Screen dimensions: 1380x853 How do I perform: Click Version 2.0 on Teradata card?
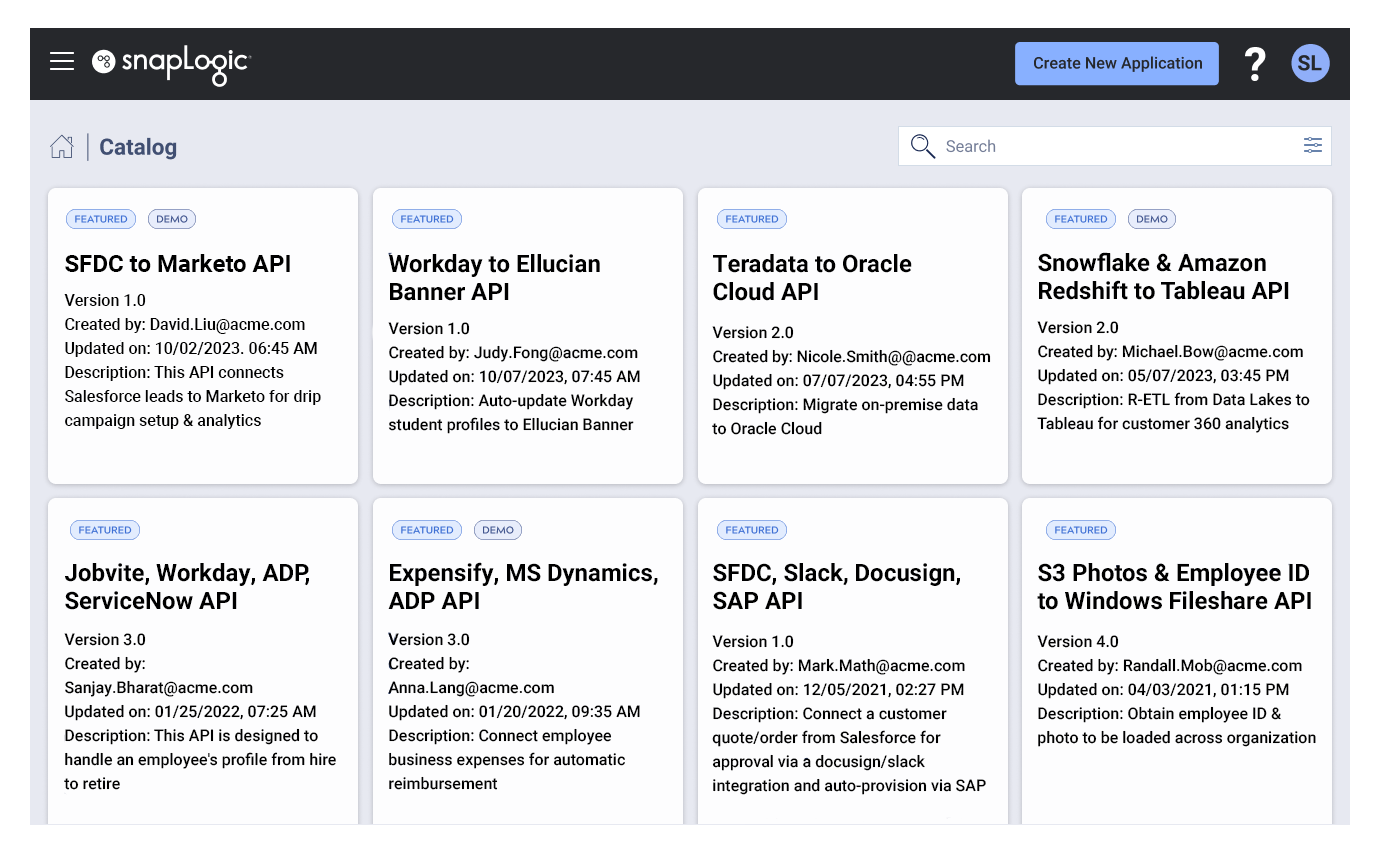[x=753, y=332]
